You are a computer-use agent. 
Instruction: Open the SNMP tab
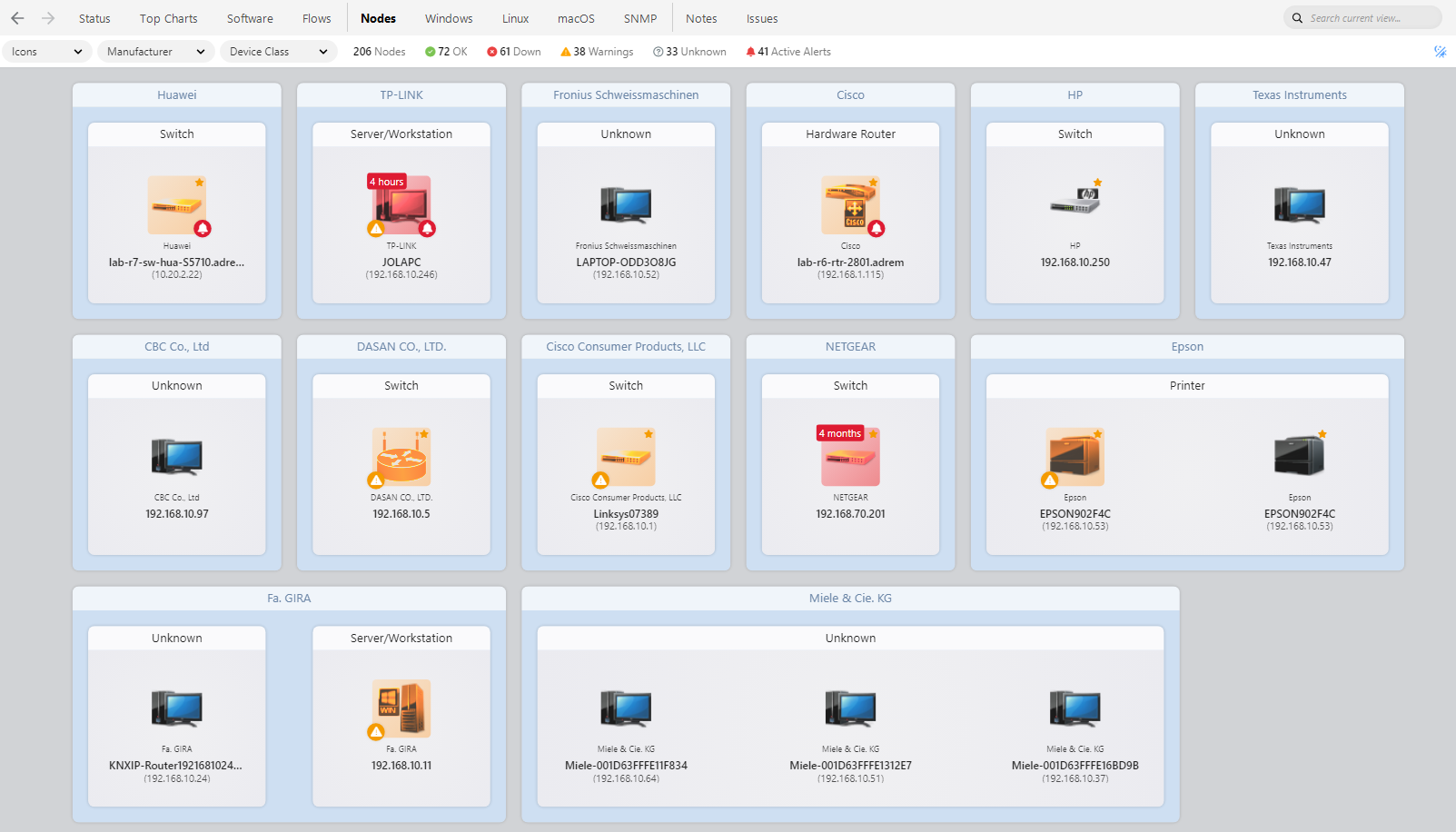click(x=640, y=18)
